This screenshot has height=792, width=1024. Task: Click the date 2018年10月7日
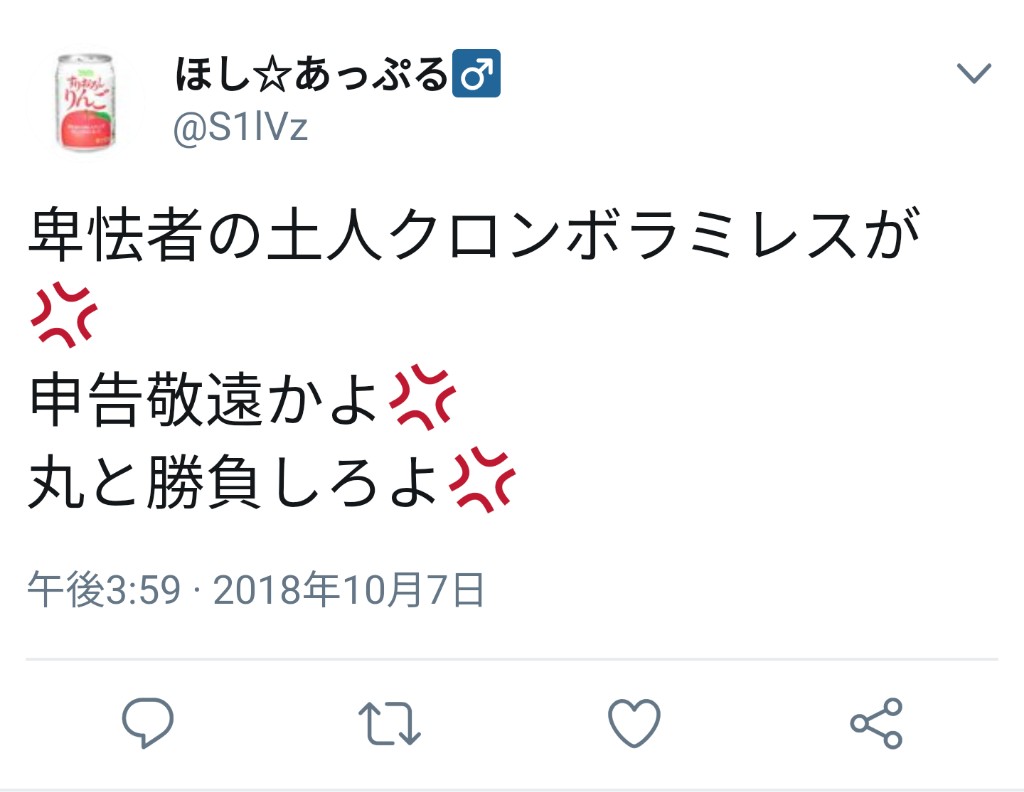click(349, 590)
